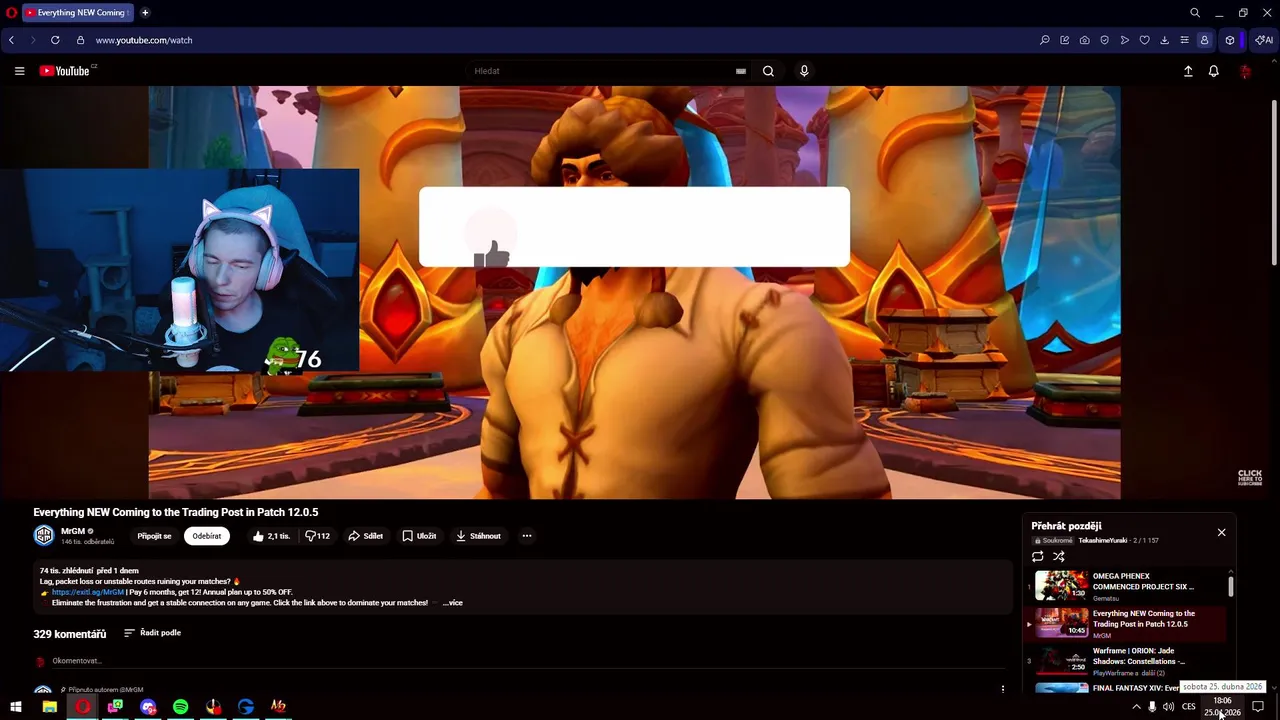1280x720 pixels.
Task: Click the 'Click here to subscribe' video watermark
Action: point(1250,477)
